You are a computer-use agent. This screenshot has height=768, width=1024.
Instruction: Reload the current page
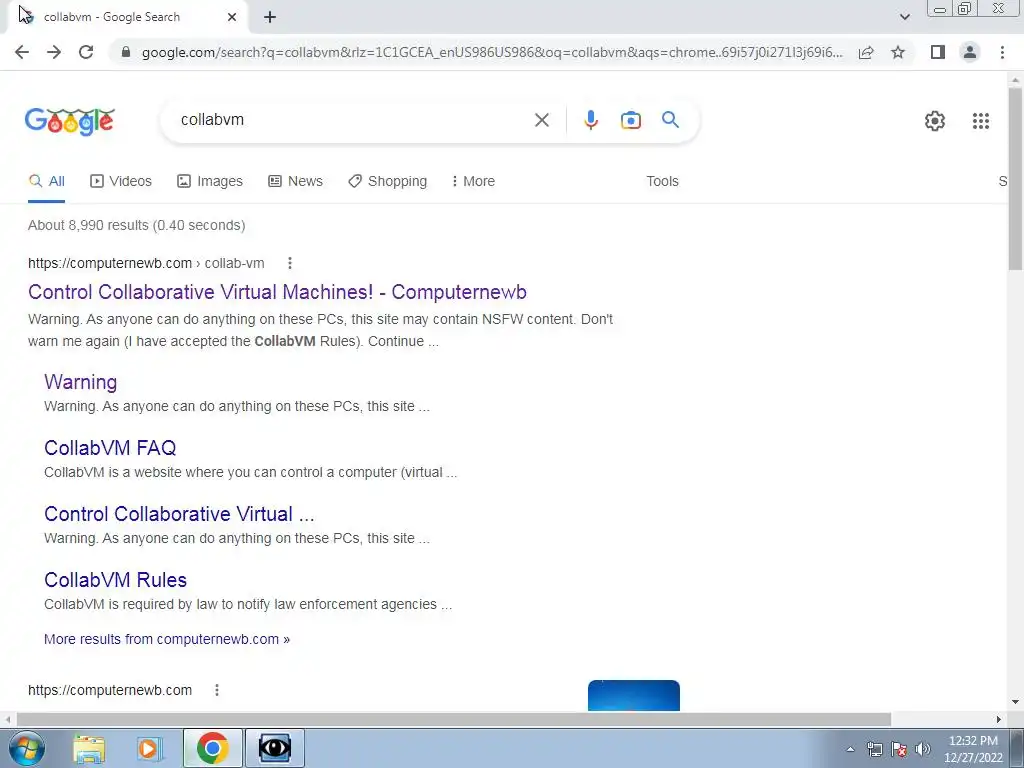point(86,52)
